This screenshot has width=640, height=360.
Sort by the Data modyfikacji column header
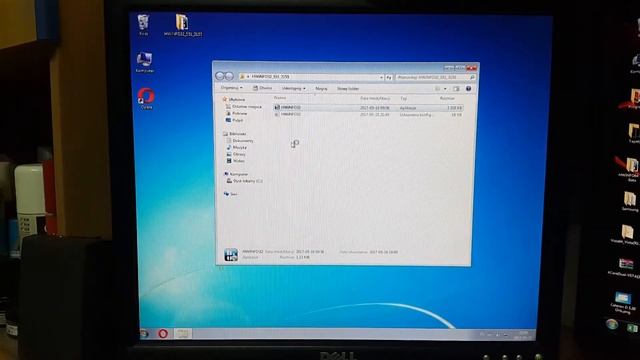click(375, 98)
